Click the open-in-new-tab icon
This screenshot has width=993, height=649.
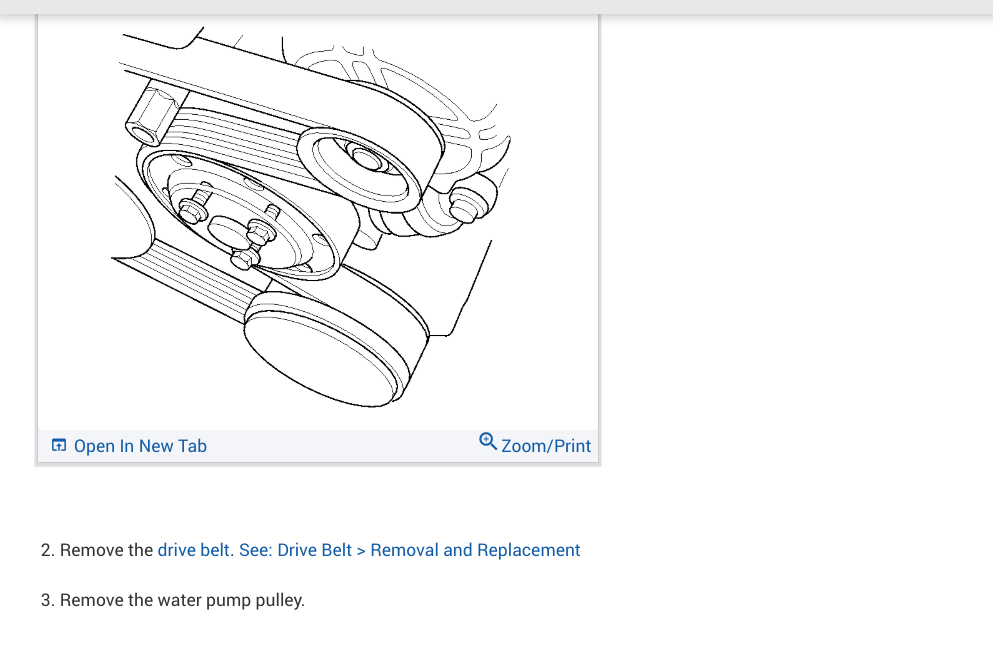tap(59, 445)
